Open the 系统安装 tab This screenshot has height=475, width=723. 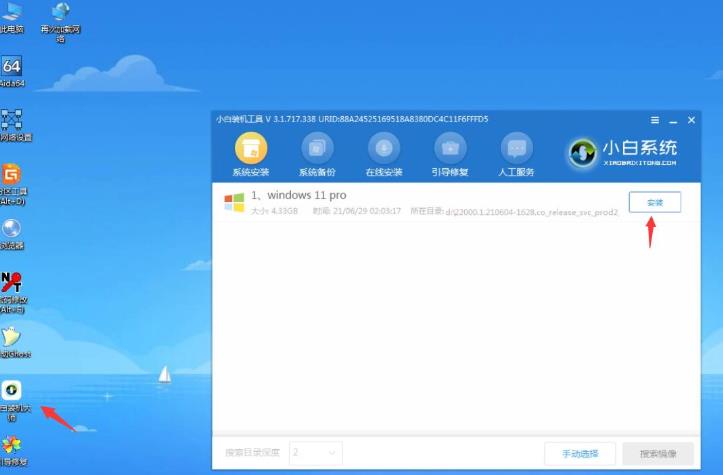251,155
